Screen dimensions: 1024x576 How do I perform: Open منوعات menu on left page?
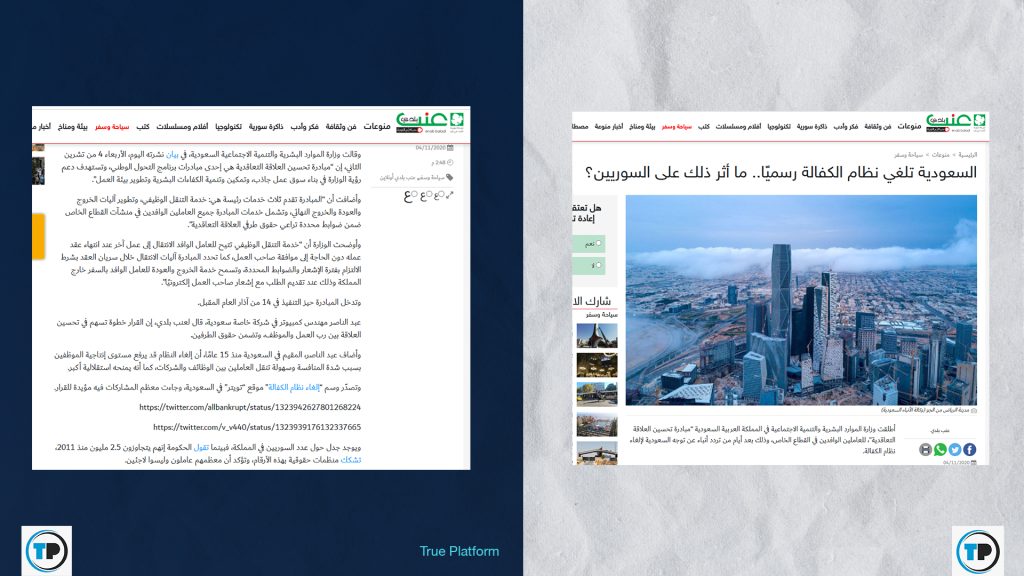(x=377, y=126)
